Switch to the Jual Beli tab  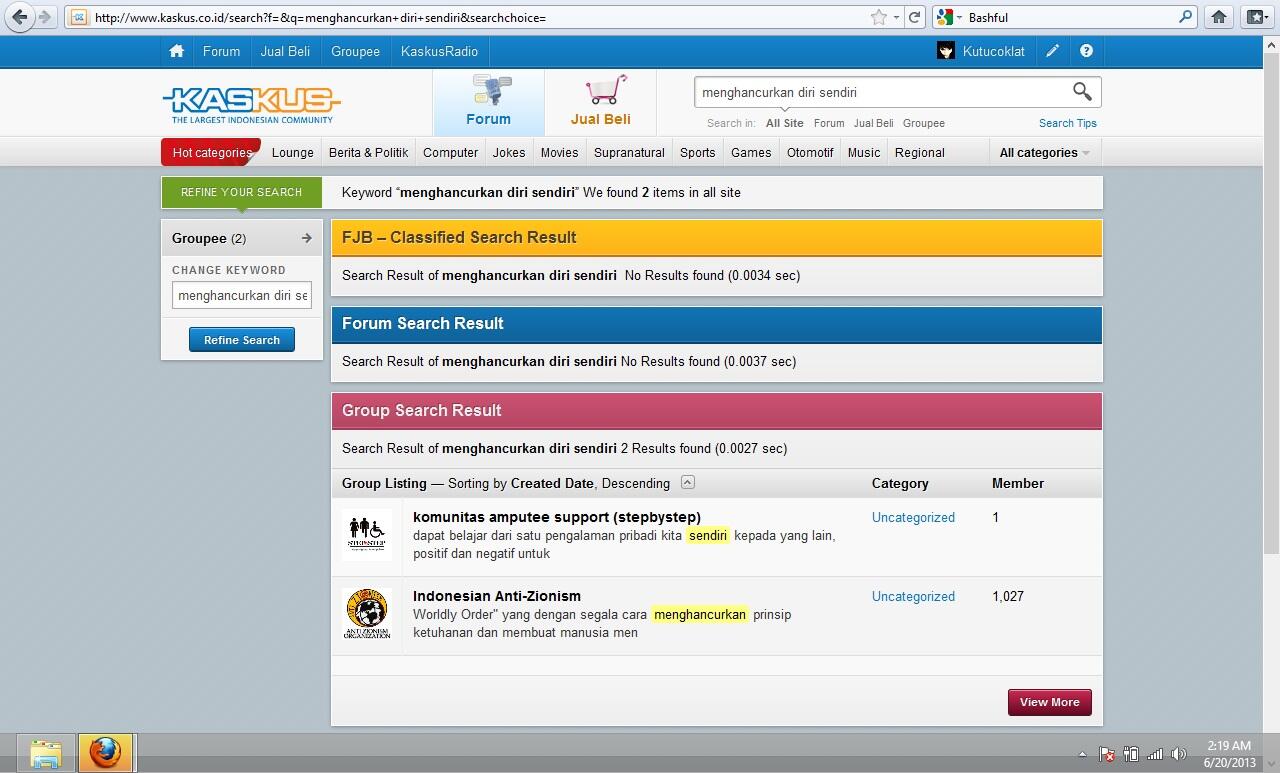tap(600, 102)
